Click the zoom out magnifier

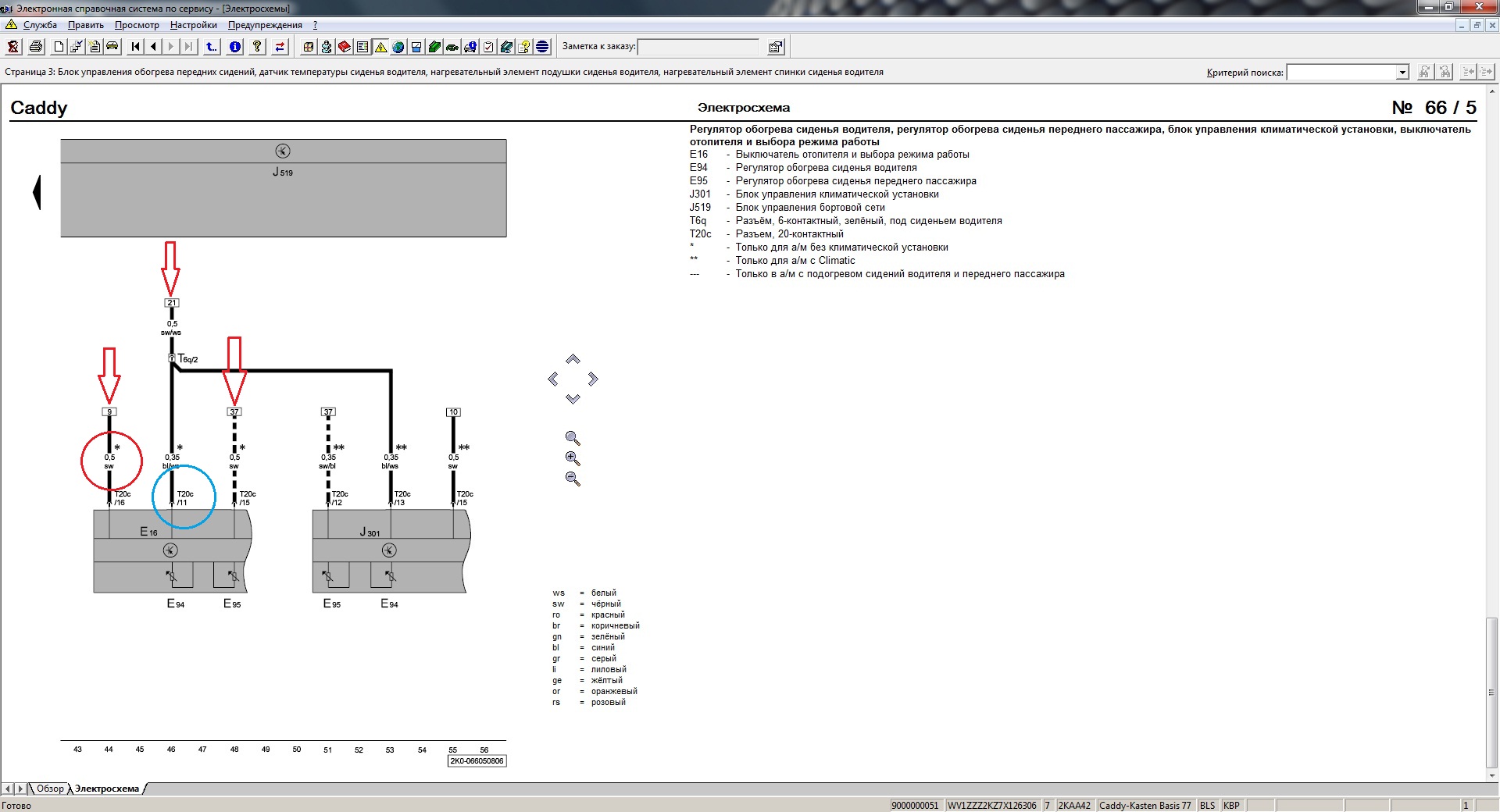(x=573, y=479)
